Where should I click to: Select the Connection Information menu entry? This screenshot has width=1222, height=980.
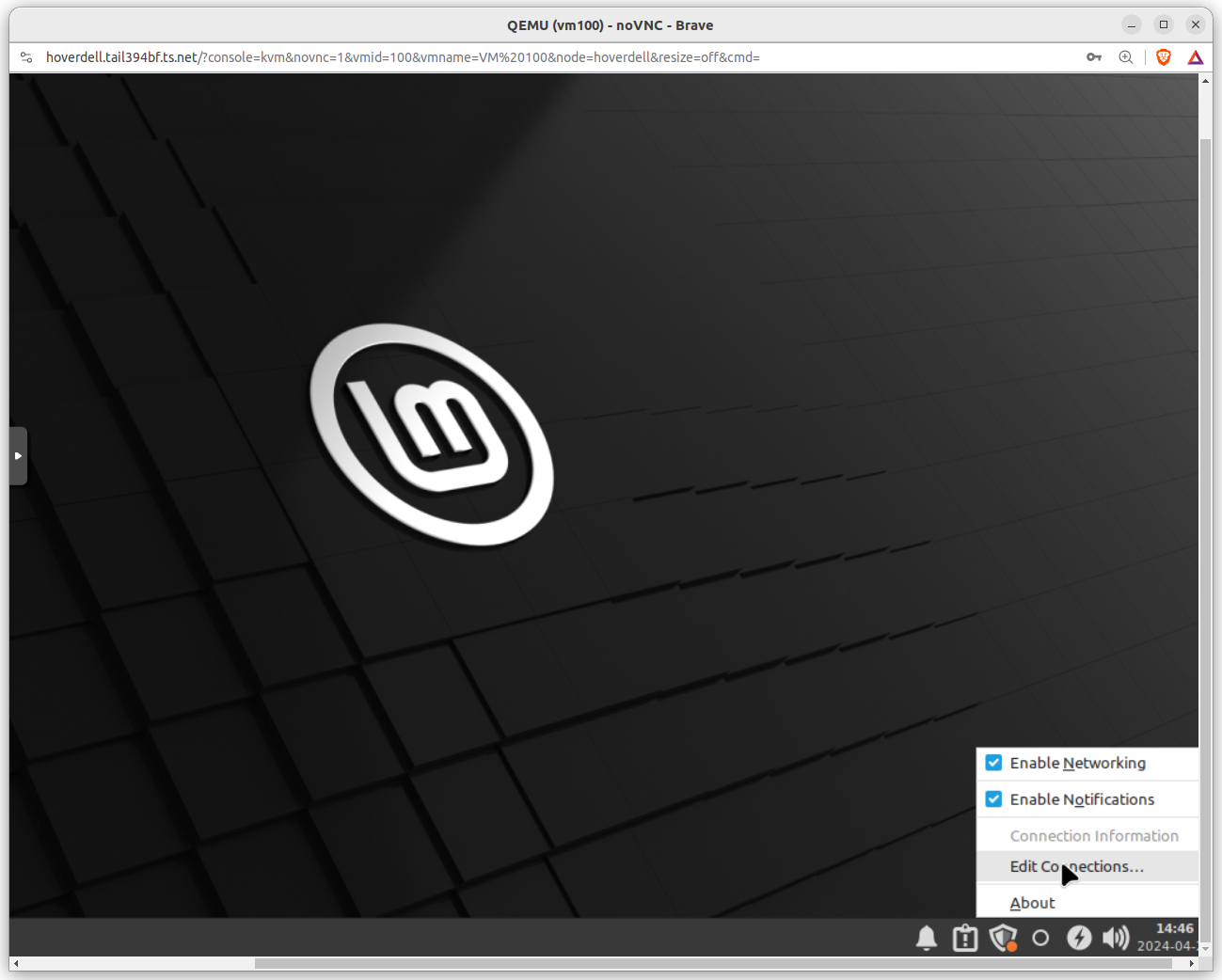[1087, 836]
